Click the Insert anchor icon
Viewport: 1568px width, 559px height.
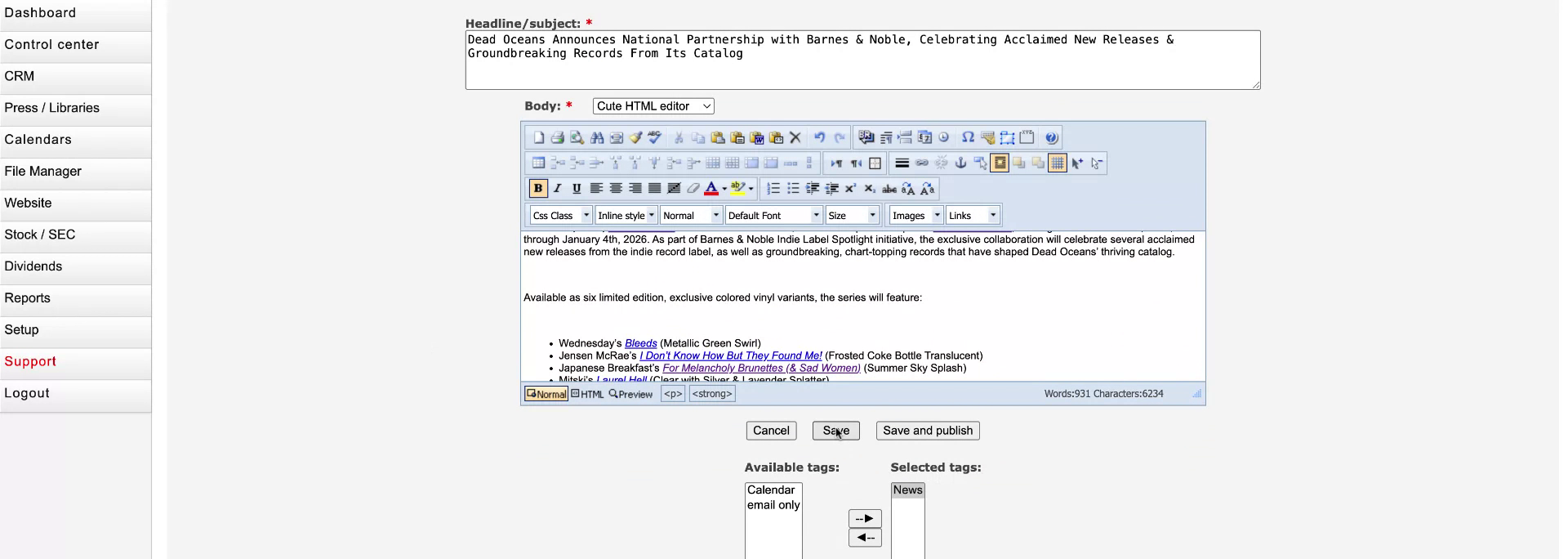pyautogui.click(x=960, y=163)
